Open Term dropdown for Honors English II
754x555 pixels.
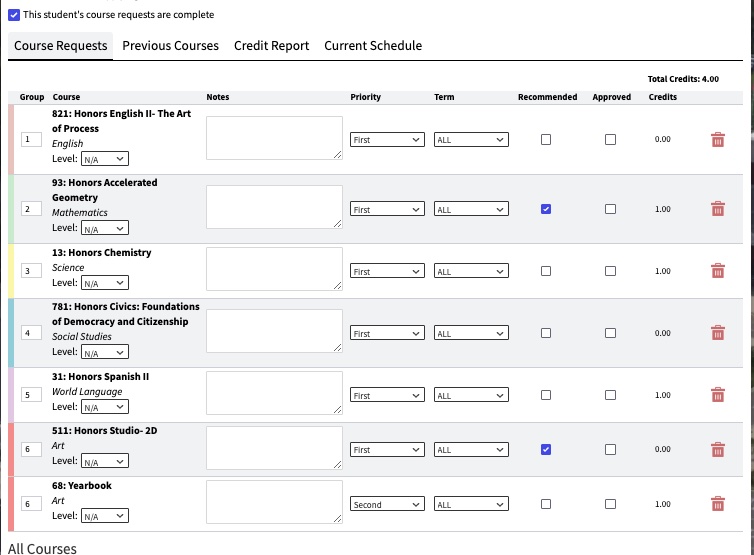tap(471, 140)
